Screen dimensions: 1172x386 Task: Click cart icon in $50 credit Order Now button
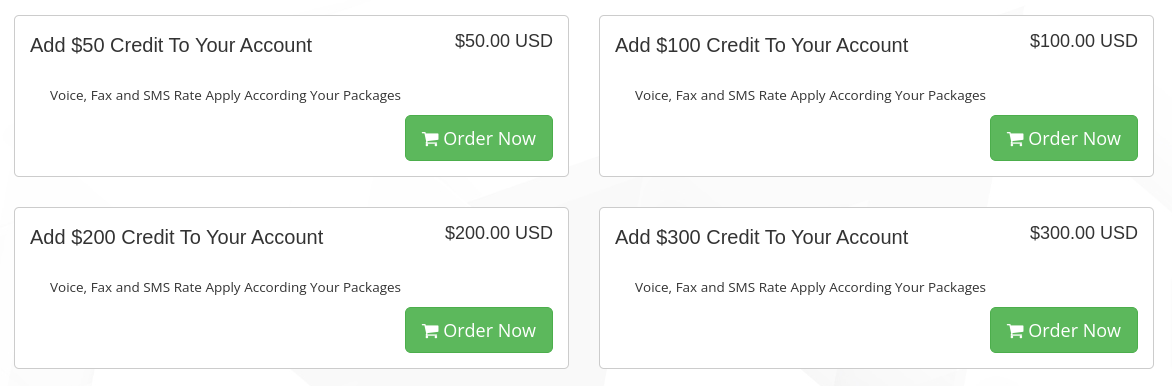tap(430, 139)
